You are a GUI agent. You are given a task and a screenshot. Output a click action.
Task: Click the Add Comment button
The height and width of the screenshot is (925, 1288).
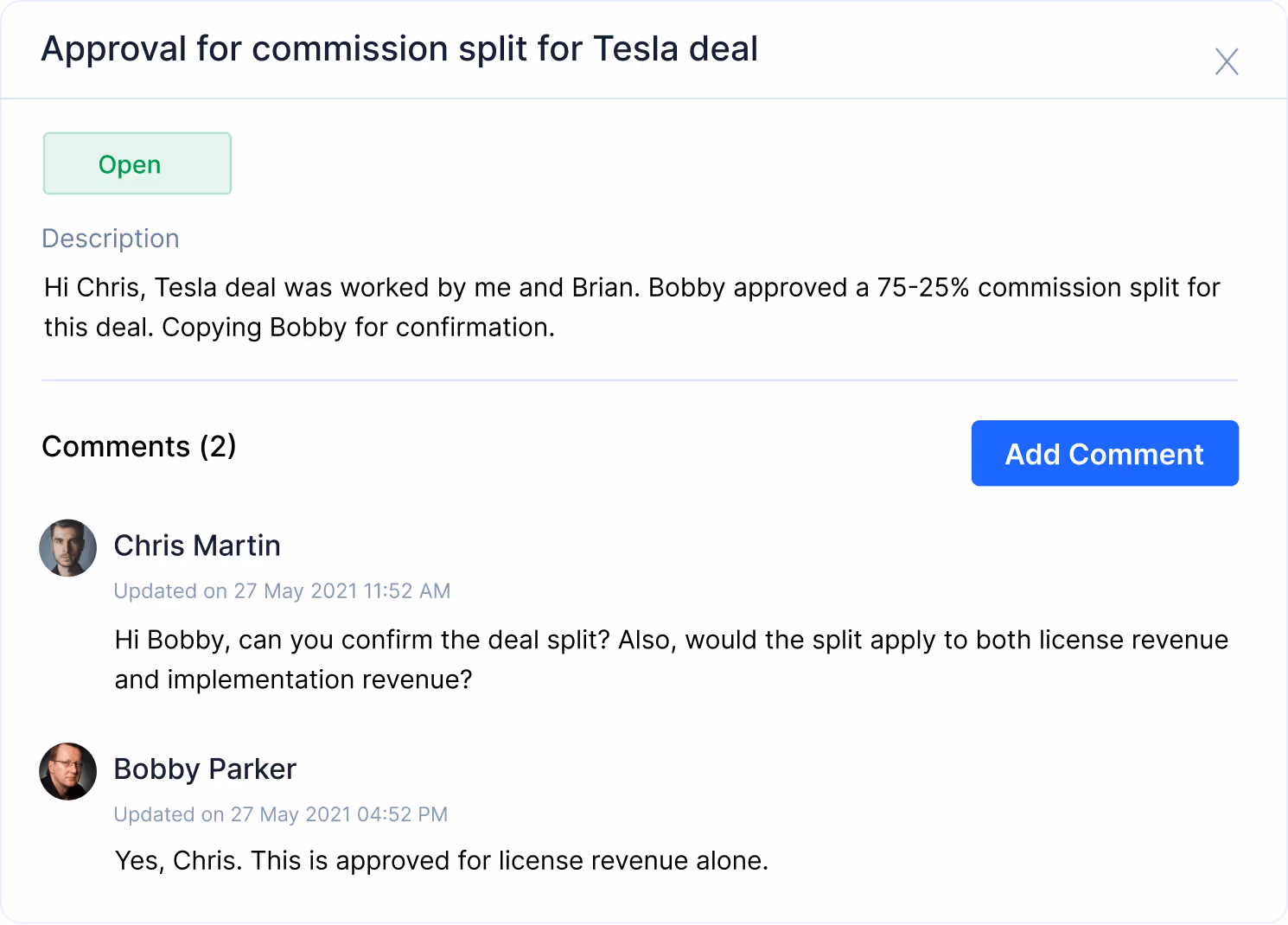(x=1105, y=453)
